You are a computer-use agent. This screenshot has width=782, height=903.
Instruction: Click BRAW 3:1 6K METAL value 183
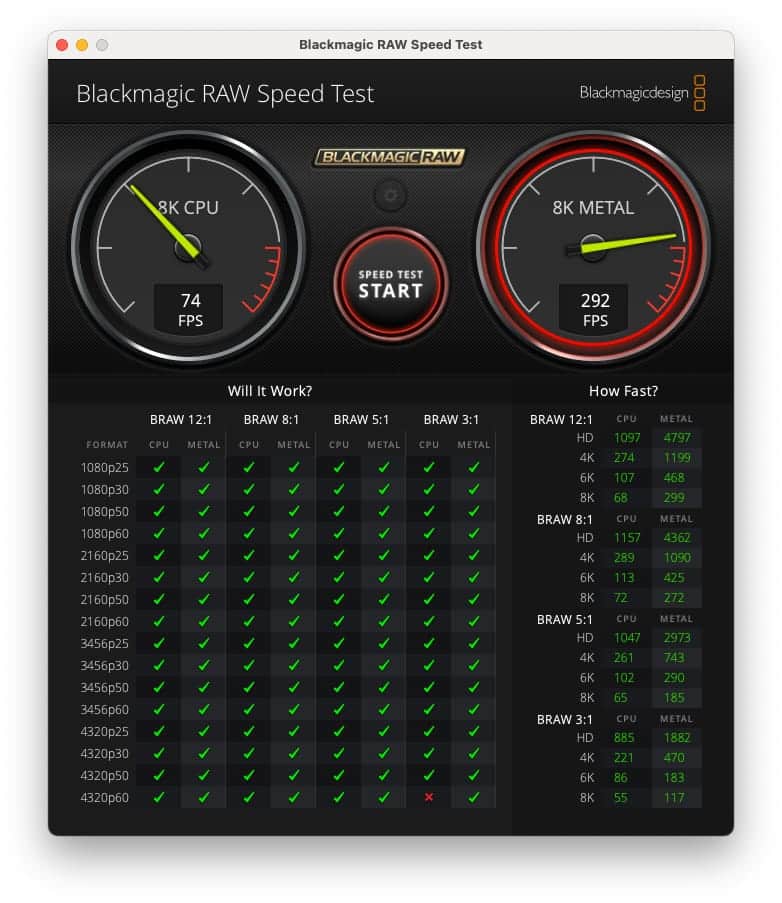point(674,778)
